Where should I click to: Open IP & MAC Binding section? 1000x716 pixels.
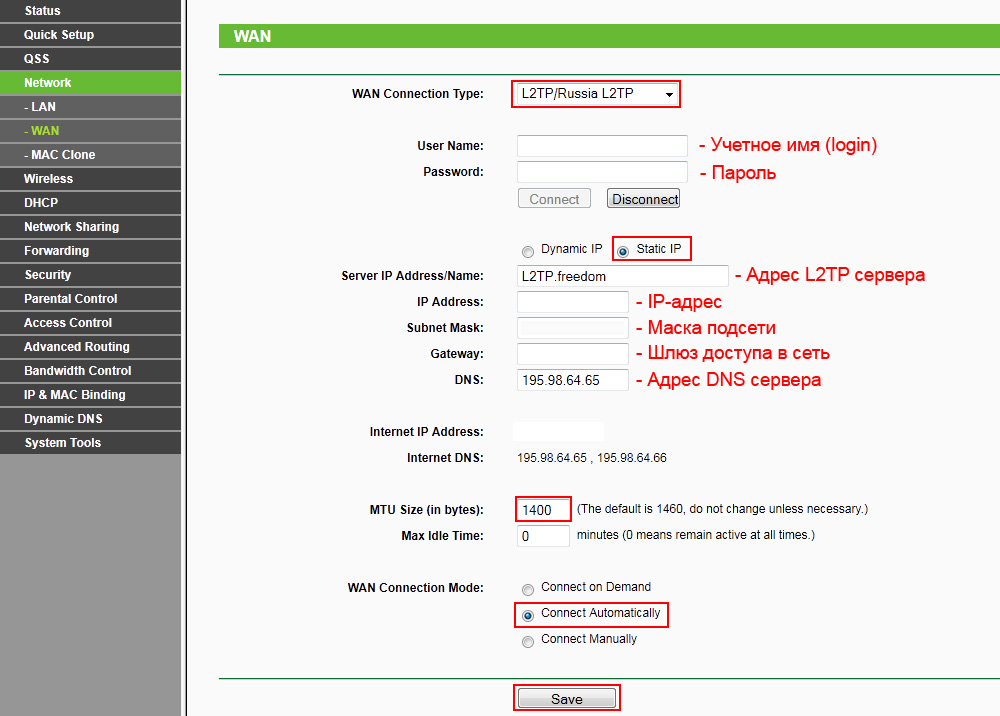coord(91,395)
